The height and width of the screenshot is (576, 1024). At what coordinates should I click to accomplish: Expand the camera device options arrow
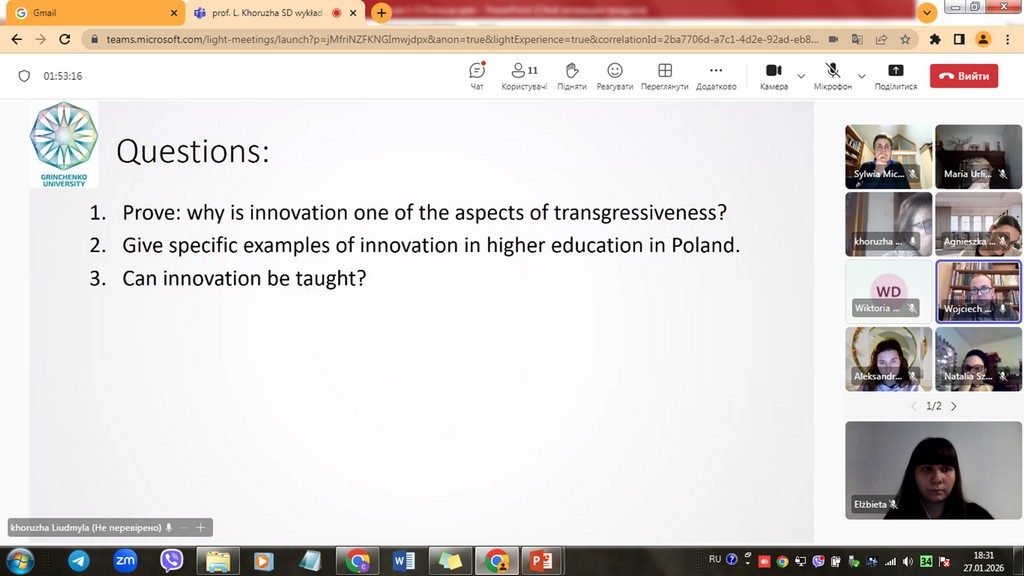(801, 76)
